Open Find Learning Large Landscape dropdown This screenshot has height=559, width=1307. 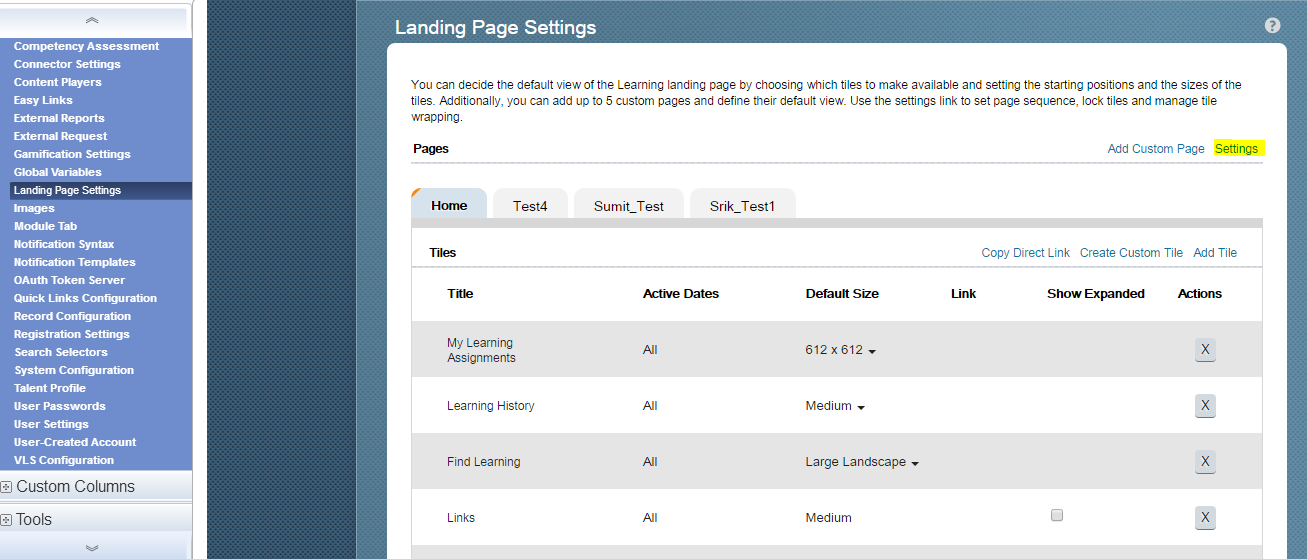pyautogui.click(x=862, y=462)
